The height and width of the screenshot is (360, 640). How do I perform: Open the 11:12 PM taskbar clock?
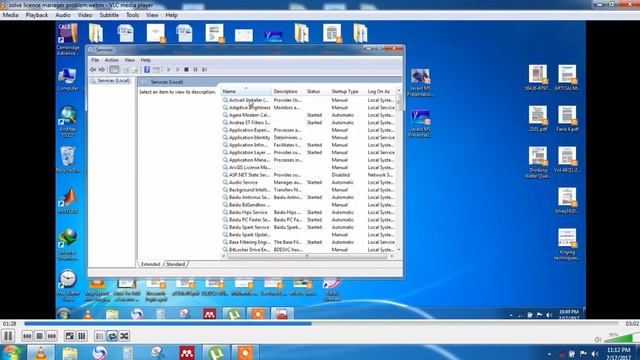pyautogui.click(x=619, y=353)
